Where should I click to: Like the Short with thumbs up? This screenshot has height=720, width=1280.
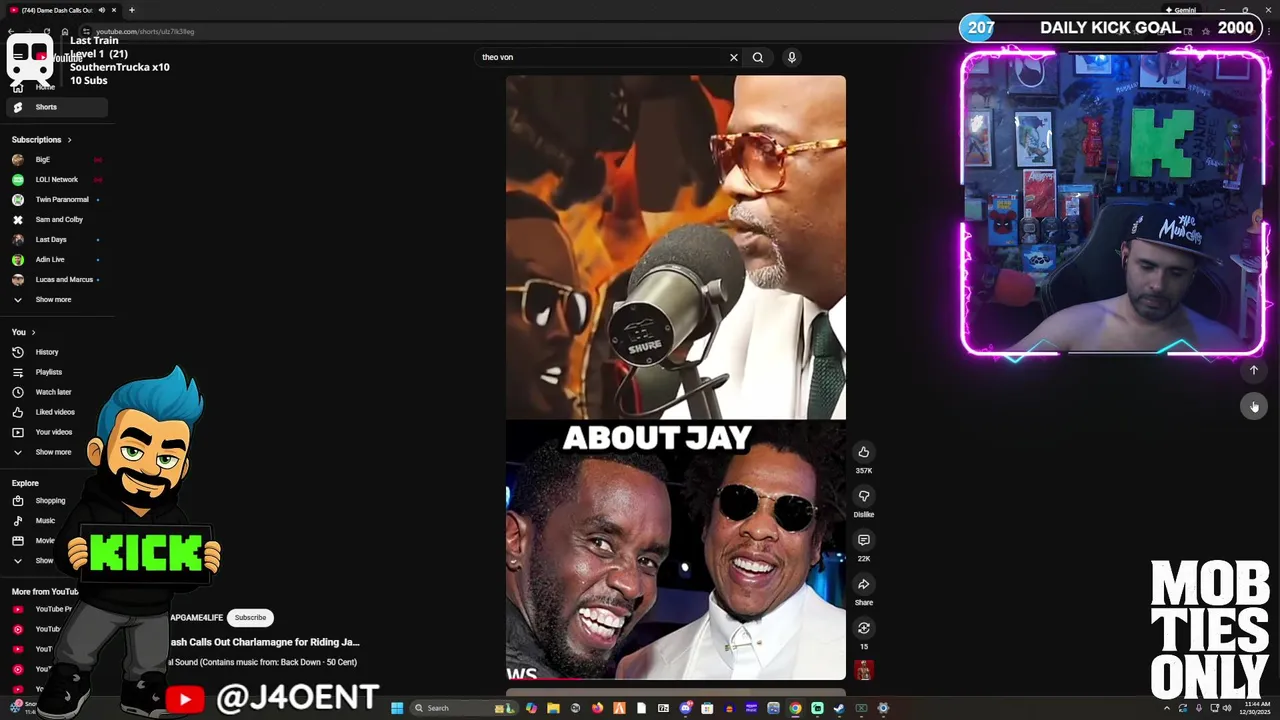(863, 452)
